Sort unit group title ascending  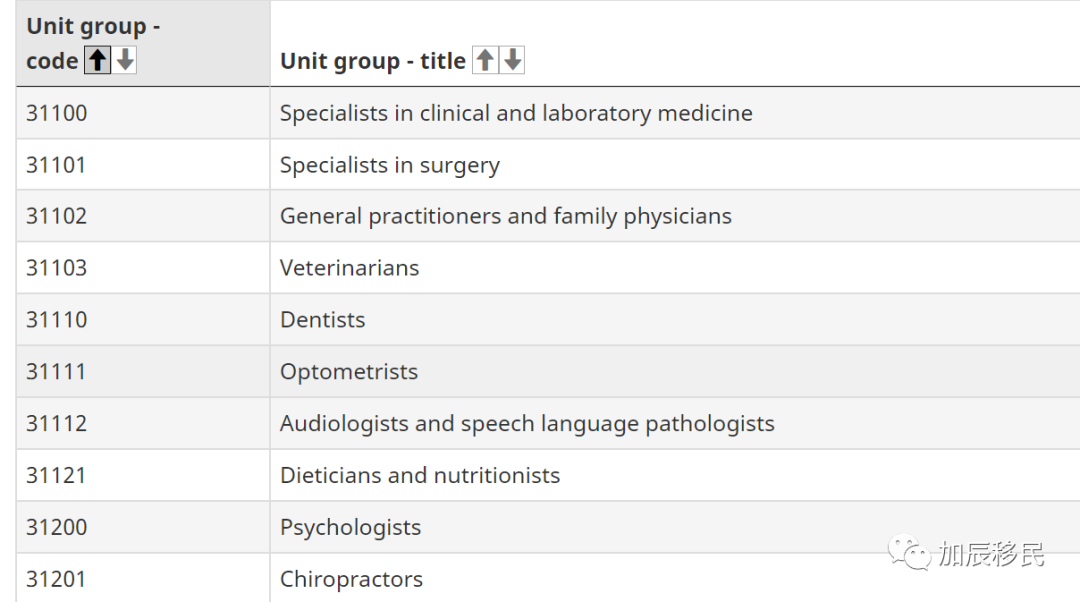point(485,60)
